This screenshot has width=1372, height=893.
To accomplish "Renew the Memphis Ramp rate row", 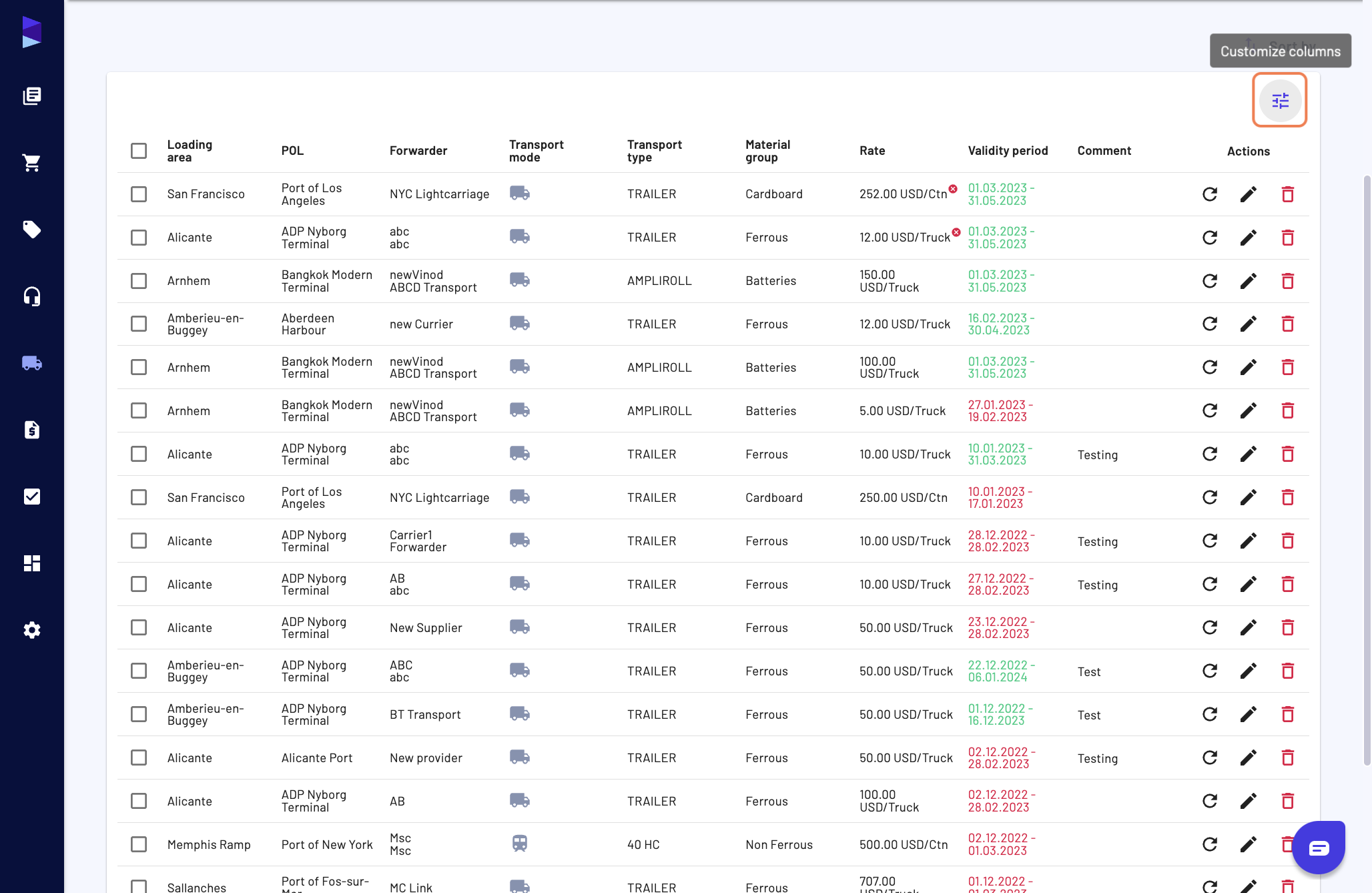I will 1210,844.
